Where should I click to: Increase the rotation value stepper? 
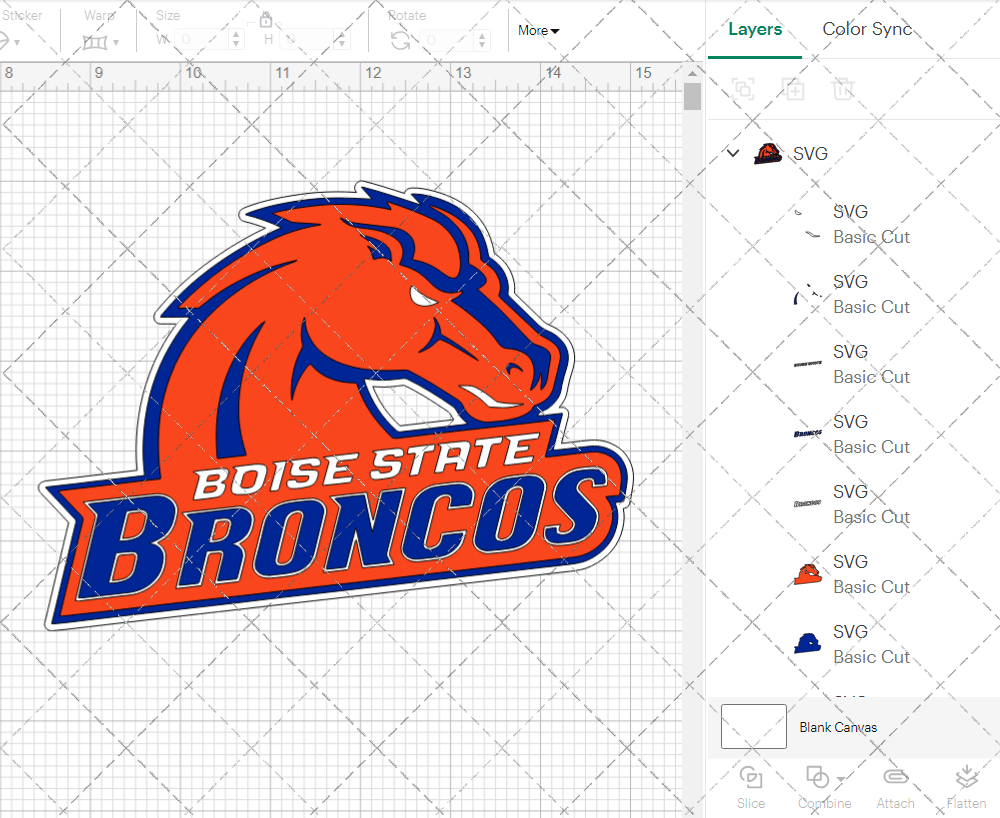(481, 37)
